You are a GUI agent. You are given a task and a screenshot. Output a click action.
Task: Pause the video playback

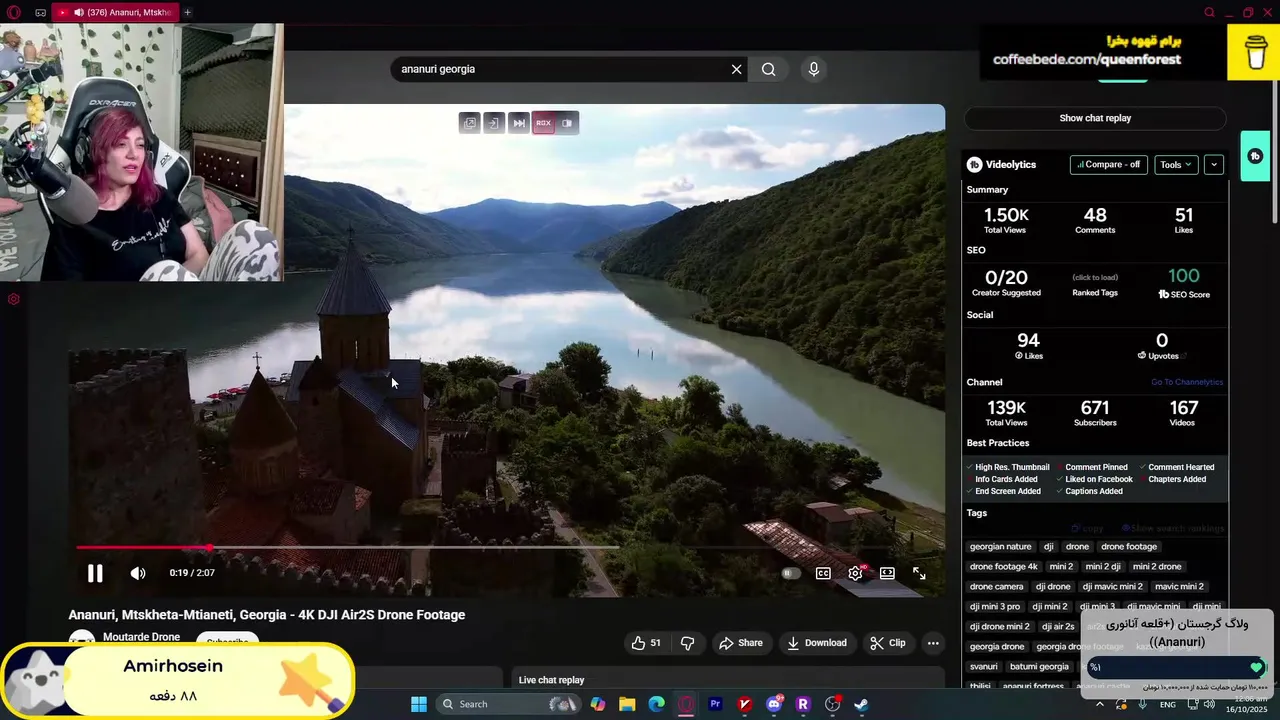95,573
